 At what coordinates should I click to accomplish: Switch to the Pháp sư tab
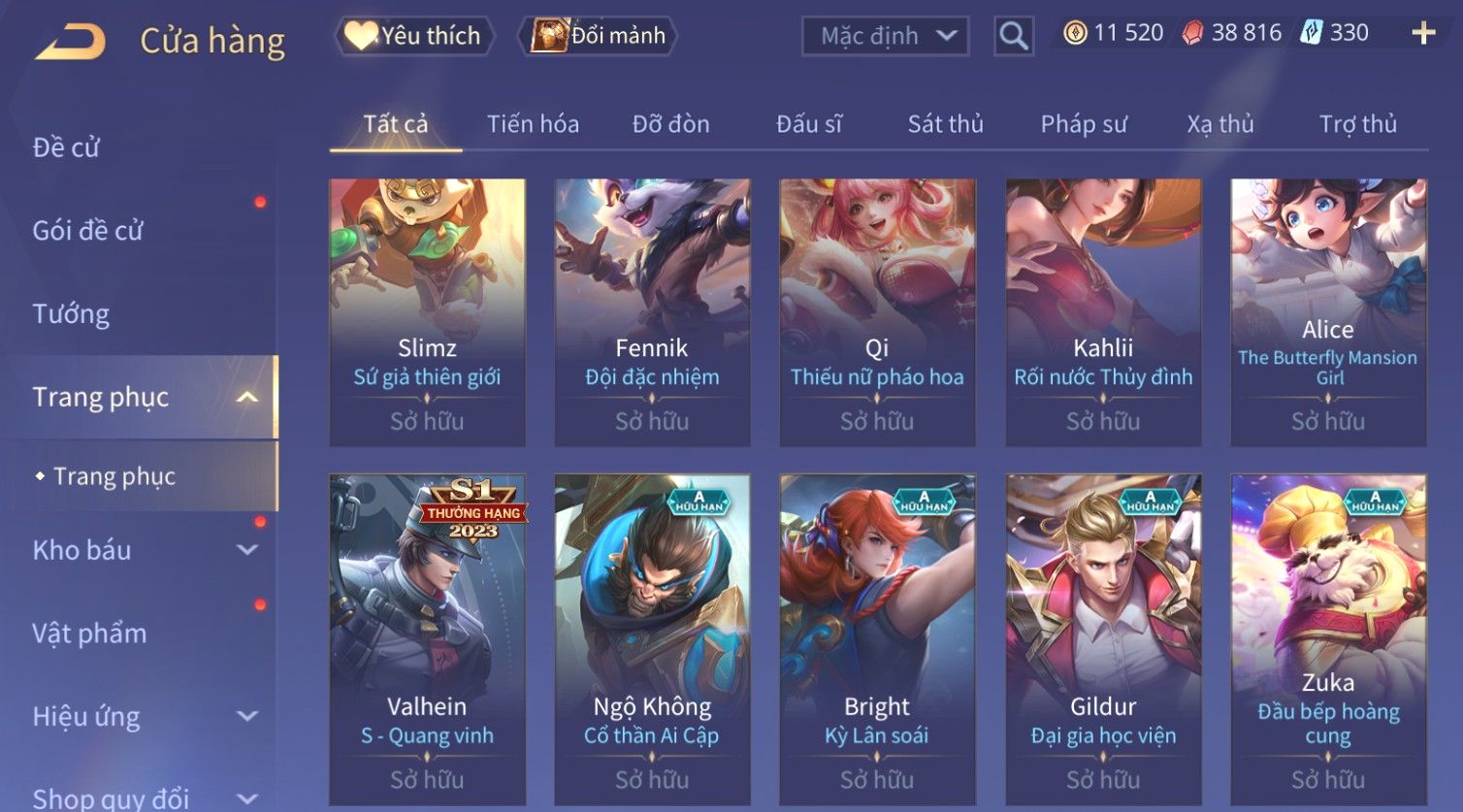pyautogui.click(x=1084, y=124)
